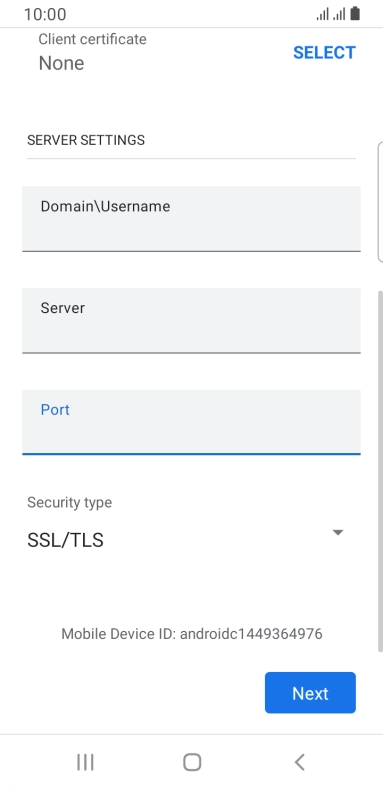
Task: Click the vertical scrollbar thumb
Action: 380,471
